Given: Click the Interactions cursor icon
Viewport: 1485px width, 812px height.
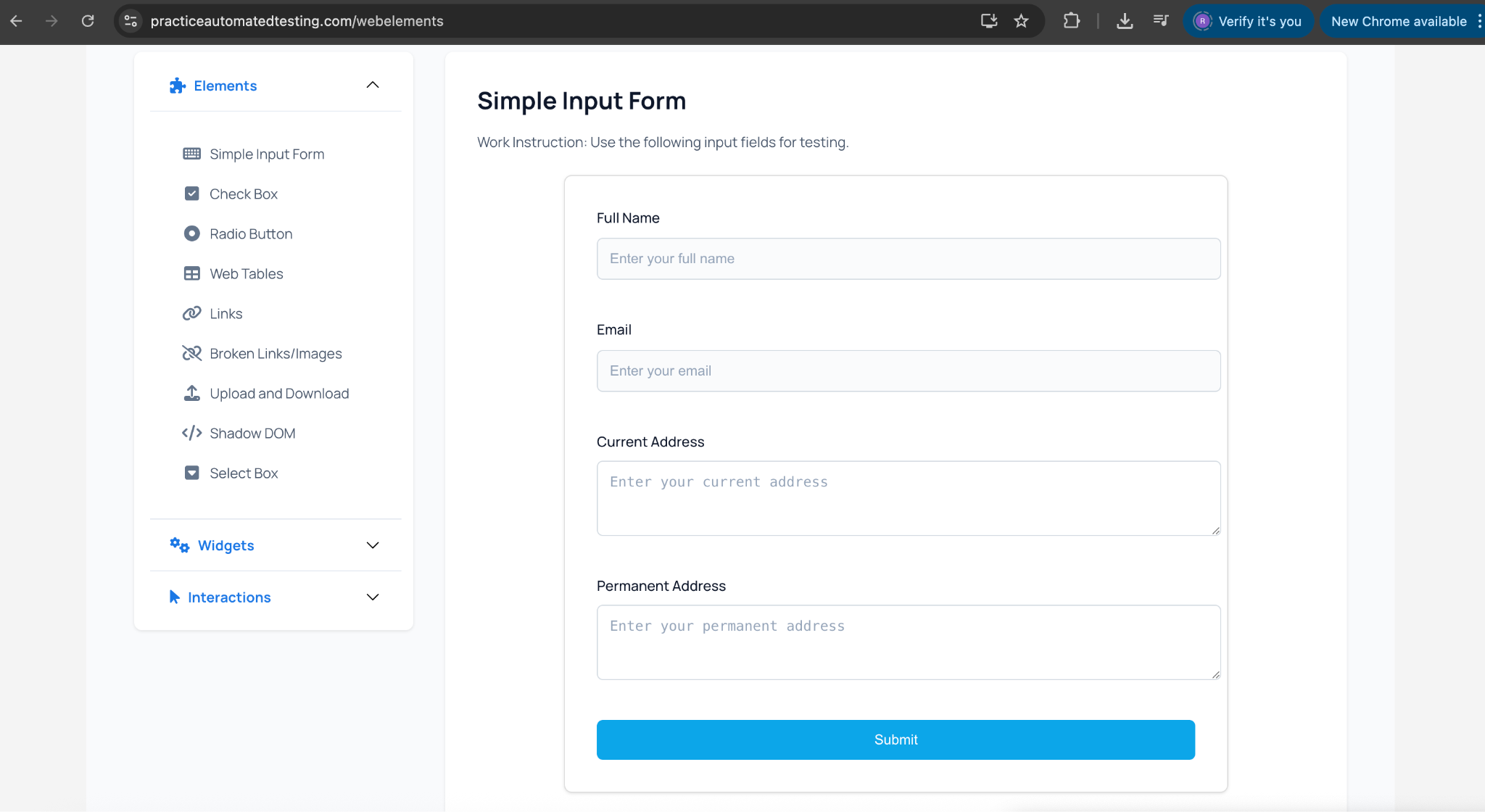Looking at the screenshot, I should [x=174, y=597].
